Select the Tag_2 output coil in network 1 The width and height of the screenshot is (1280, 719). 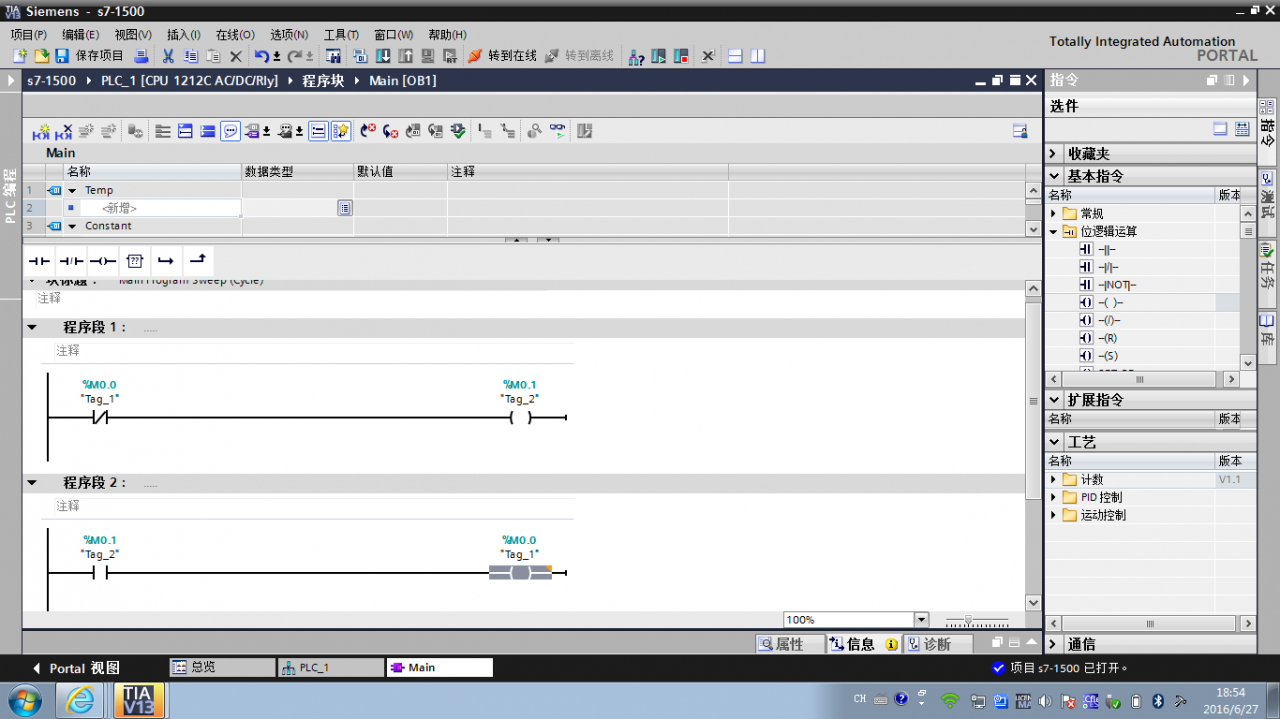coord(520,417)
